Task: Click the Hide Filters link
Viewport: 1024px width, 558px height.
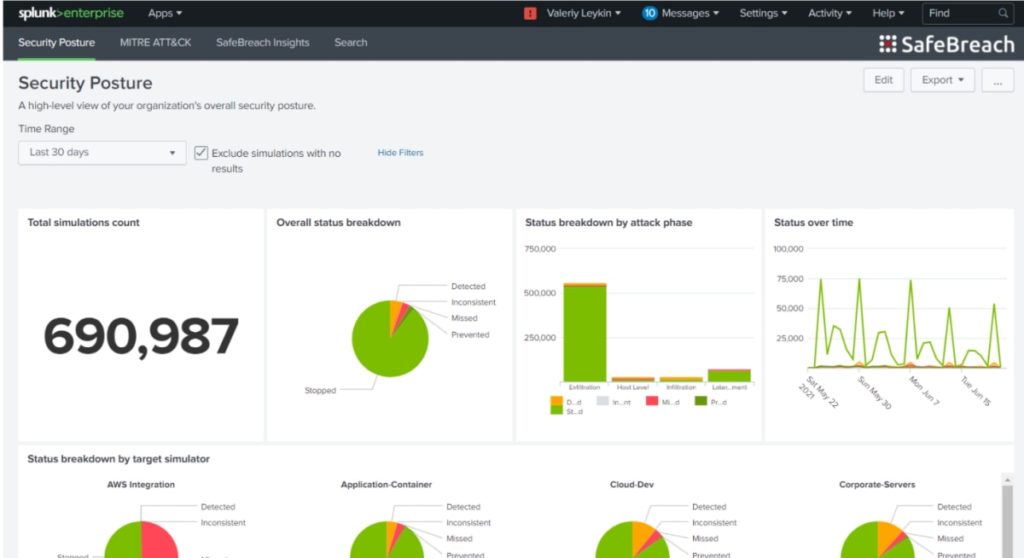Action: (400, 153)
